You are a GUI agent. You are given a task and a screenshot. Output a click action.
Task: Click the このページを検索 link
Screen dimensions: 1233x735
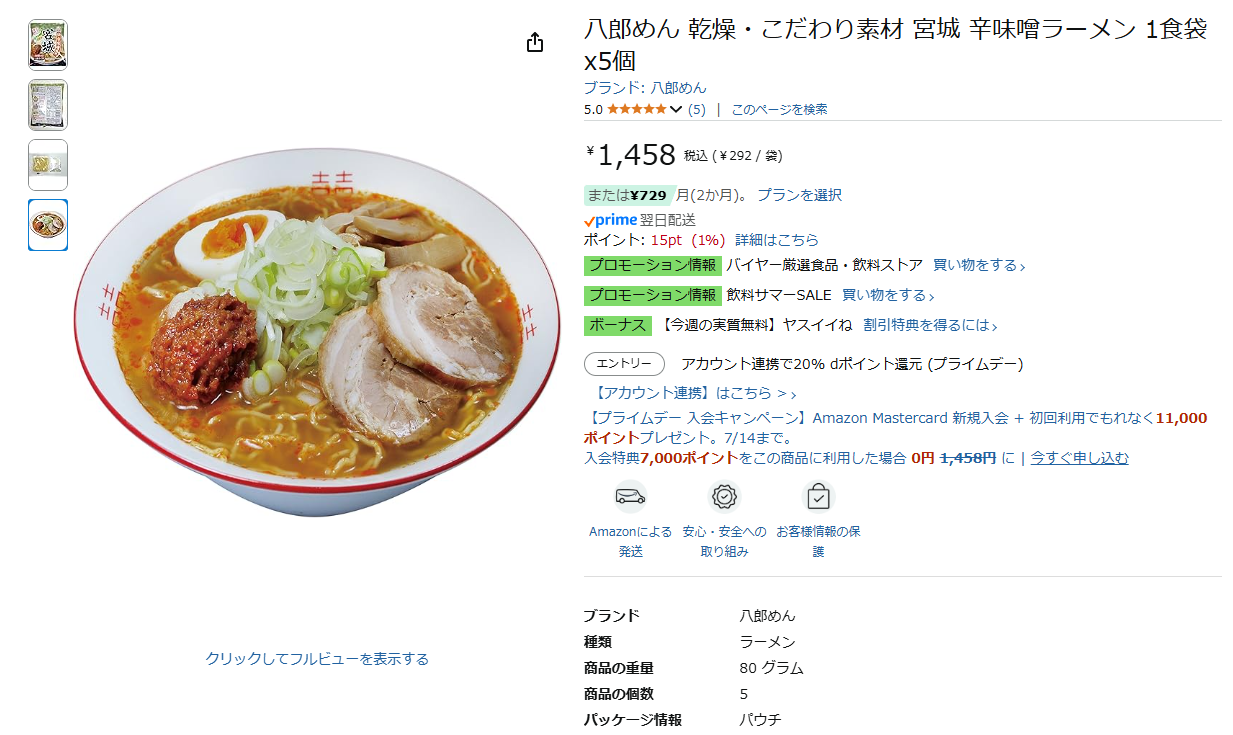click(x=779, y=109)
